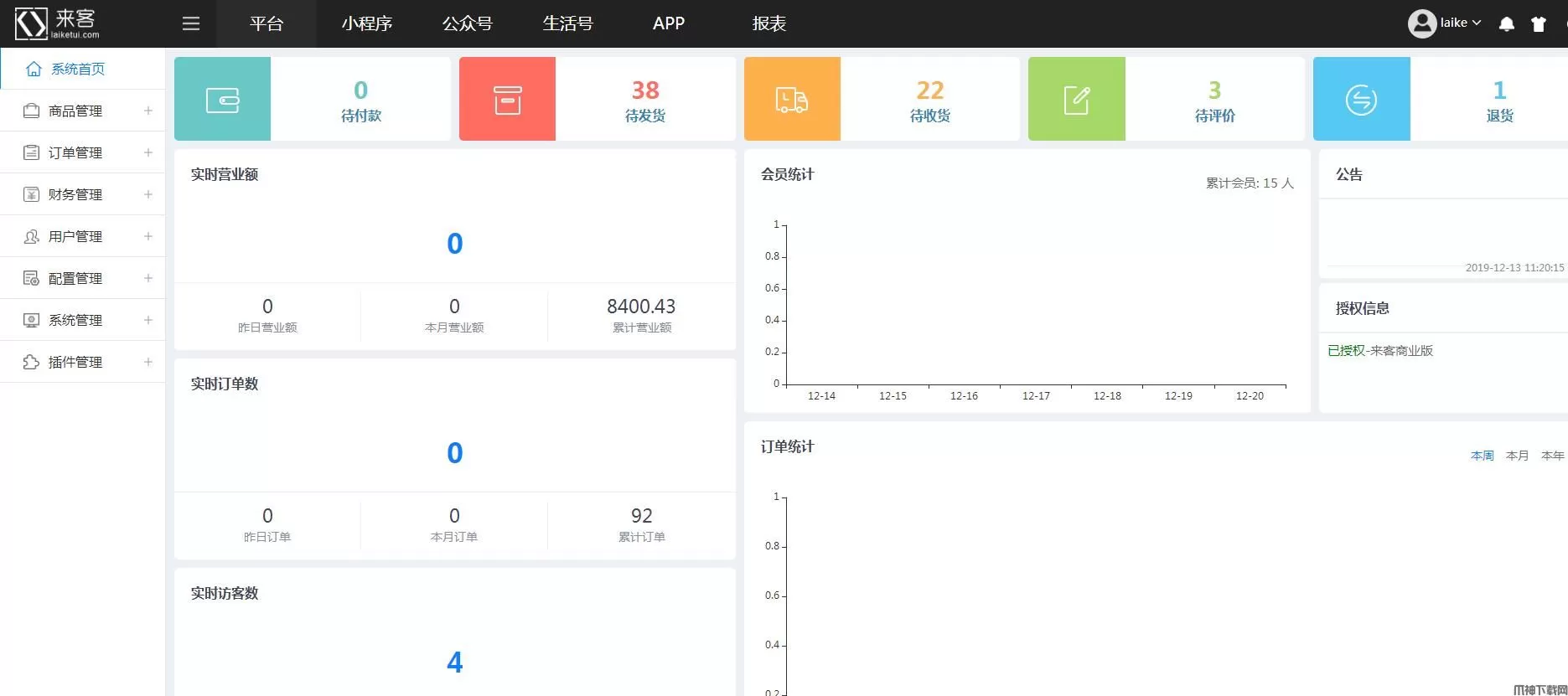Open the laike account dropdown

pyautogui.click(x=1461, y=23)
